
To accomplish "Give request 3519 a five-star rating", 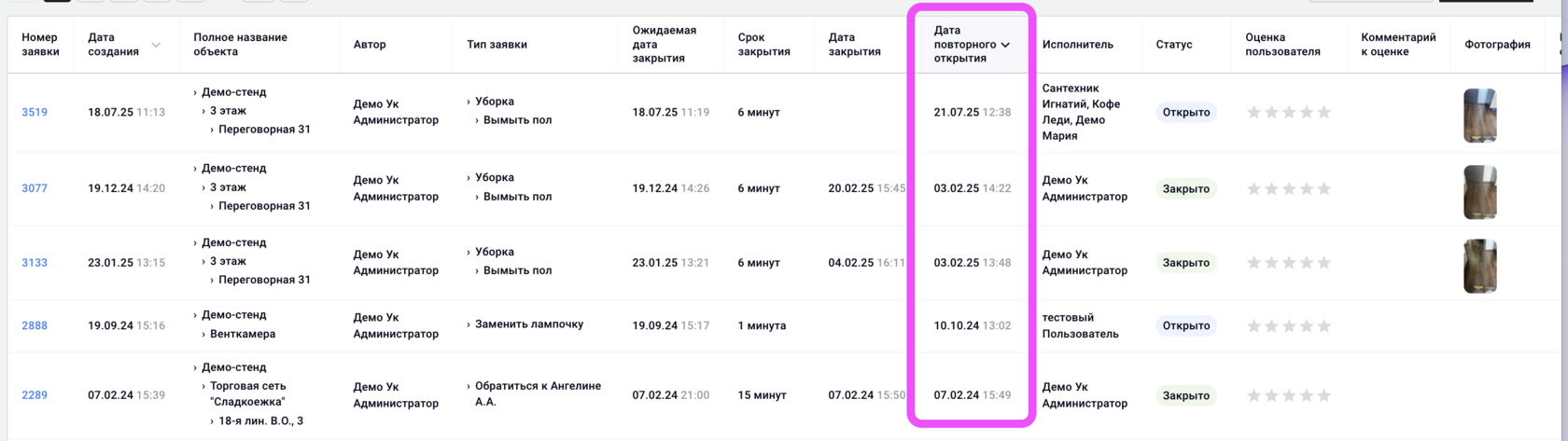I will click(1323, 113).
